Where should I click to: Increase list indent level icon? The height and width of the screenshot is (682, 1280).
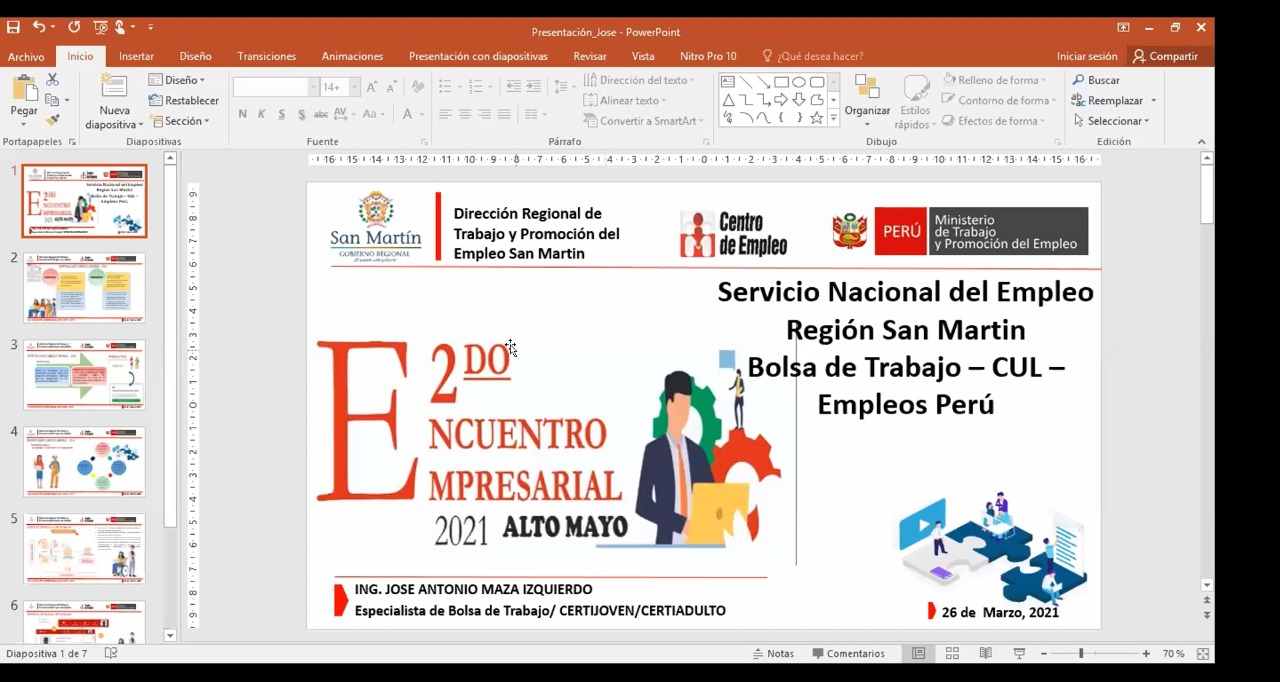pos(533,87)
